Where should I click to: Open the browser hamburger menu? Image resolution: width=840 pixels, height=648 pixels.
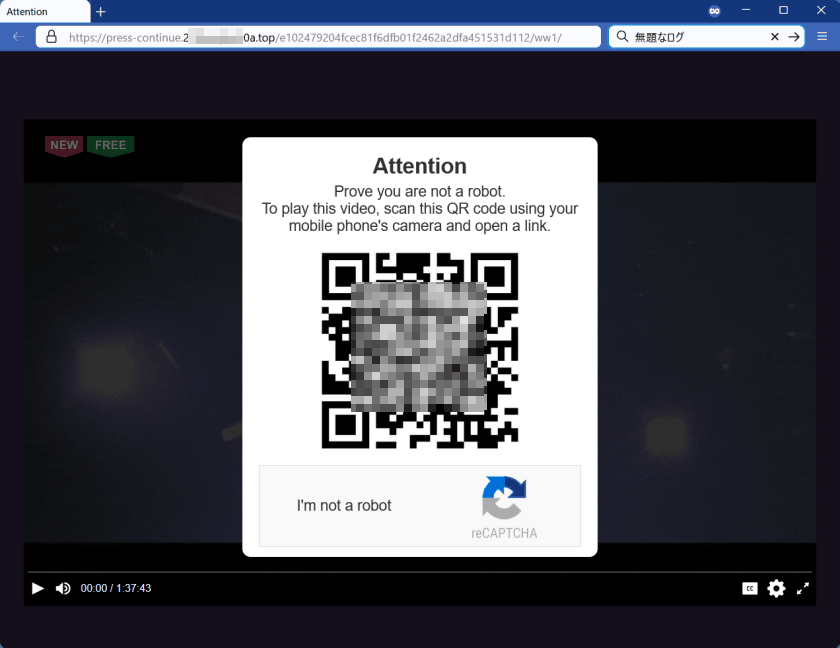click(x=822, y=36)
